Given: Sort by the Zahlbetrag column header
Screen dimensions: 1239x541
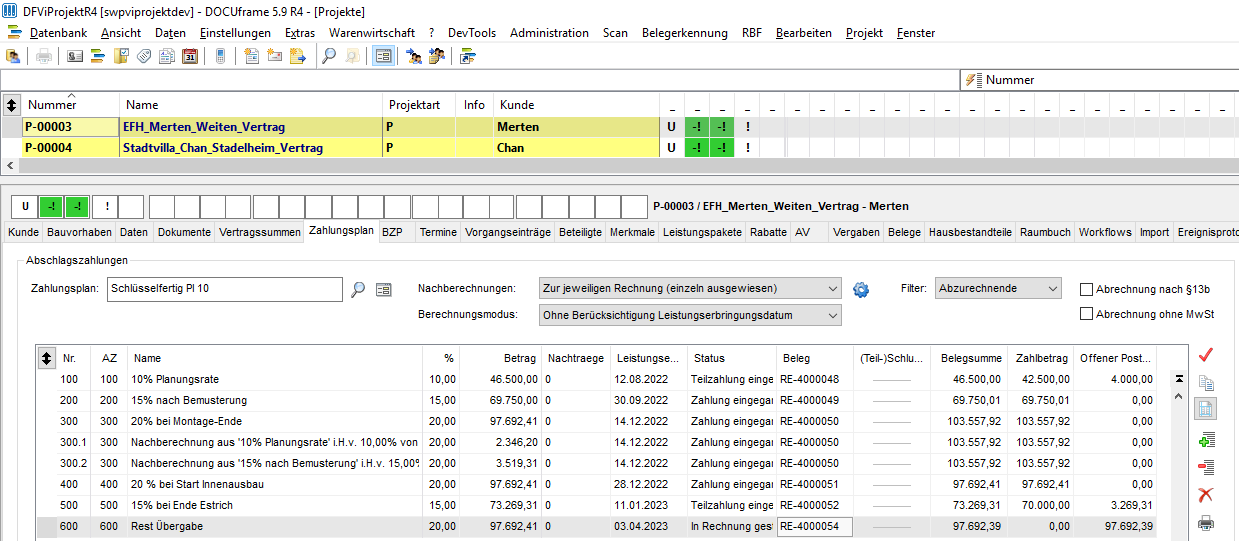Looking at the screenshot, I should coord(1041,358).
